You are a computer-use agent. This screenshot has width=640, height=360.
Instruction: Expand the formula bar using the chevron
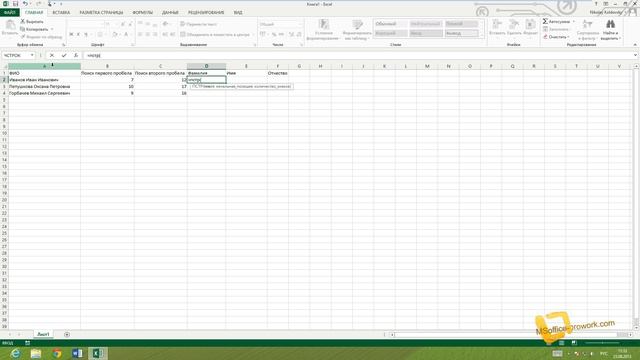click(x=635, y=55)
